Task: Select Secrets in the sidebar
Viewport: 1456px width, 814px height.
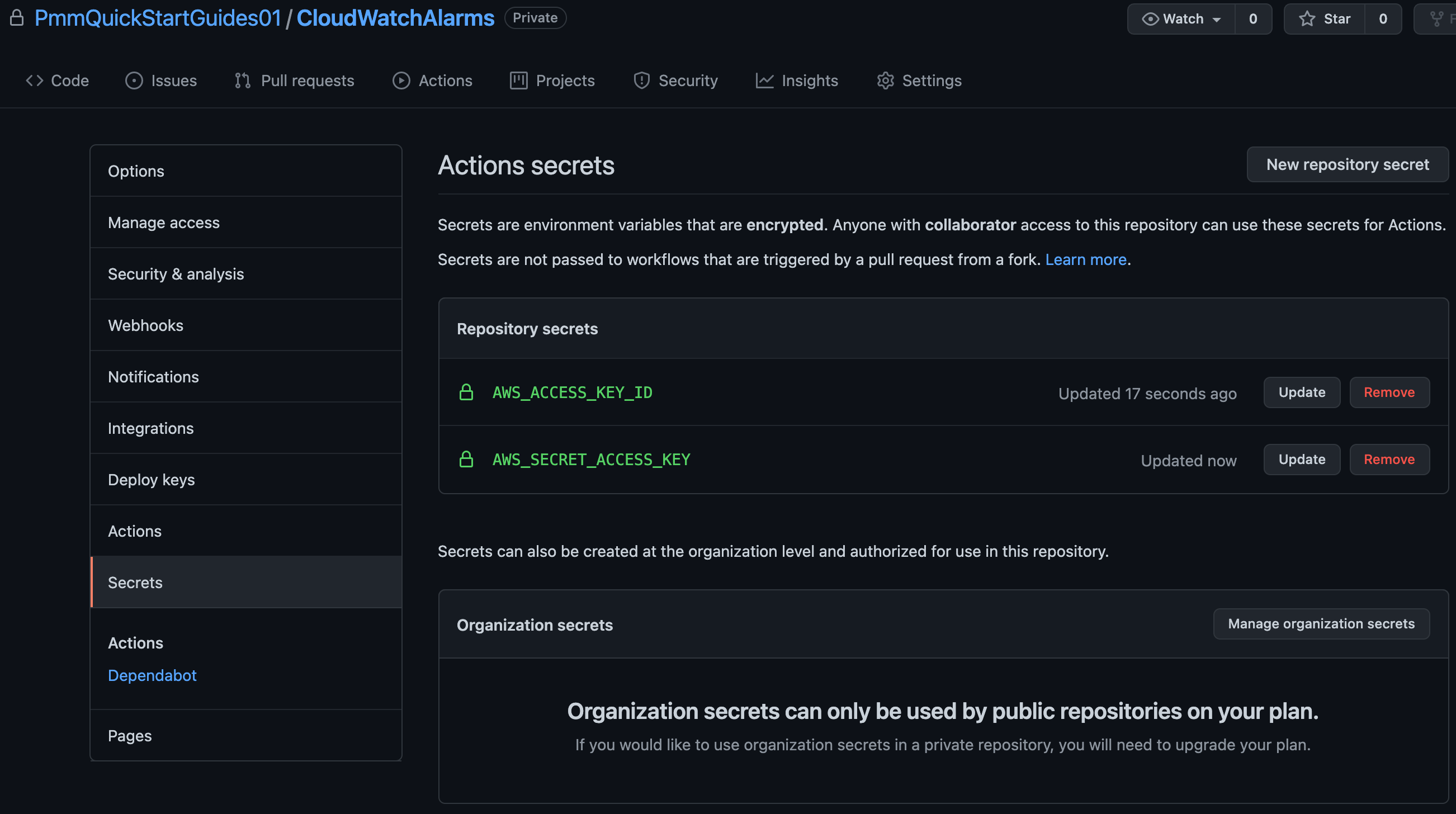Action: (x=135, y=581)
